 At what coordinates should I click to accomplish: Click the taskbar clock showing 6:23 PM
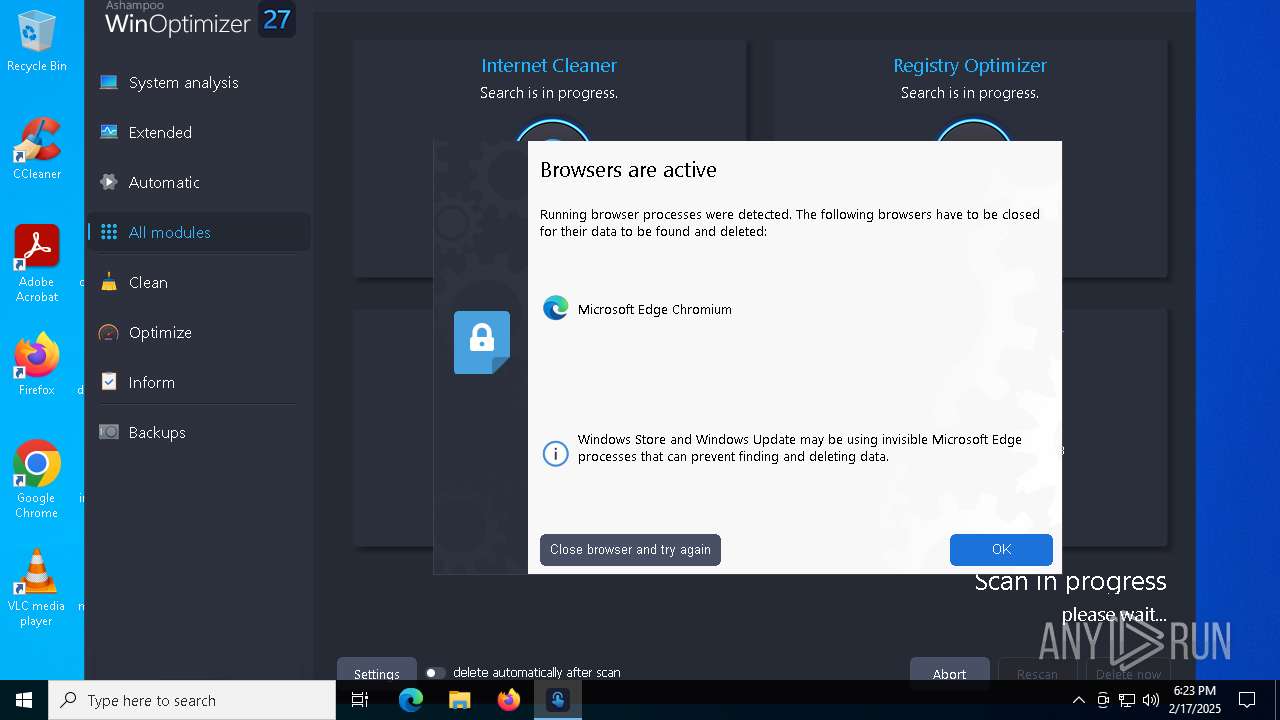point(1195,700)
